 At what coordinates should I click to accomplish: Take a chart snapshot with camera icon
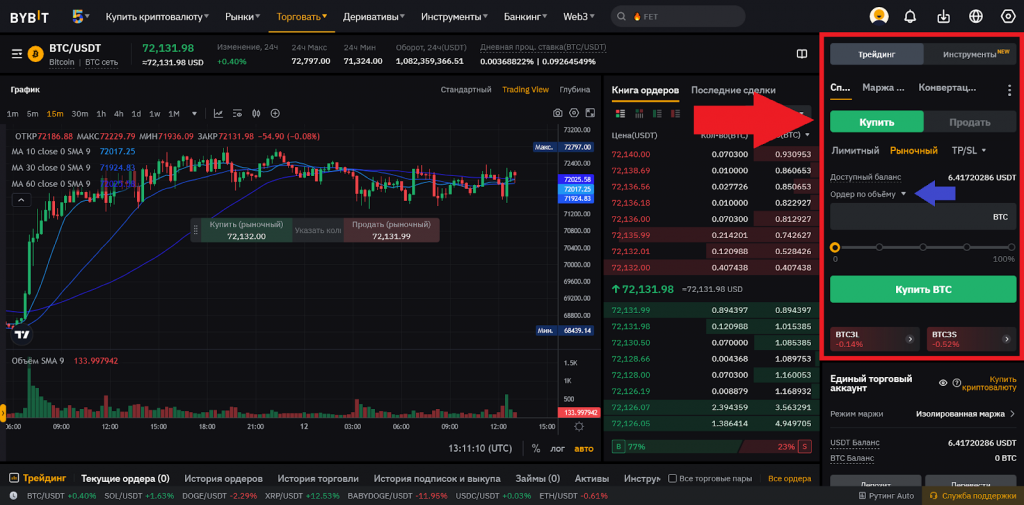point(557,114)
